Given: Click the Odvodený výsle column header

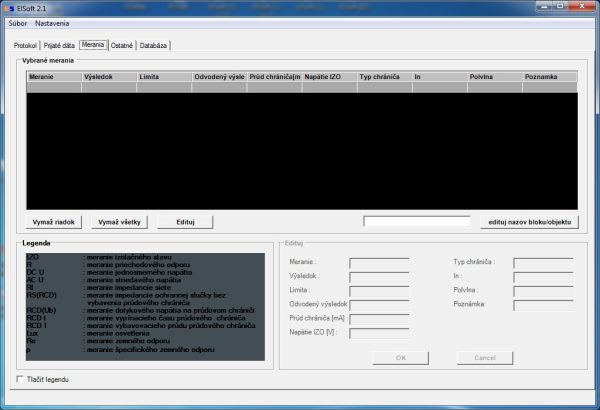Looking at the screenshot, I should click(219, 77).
